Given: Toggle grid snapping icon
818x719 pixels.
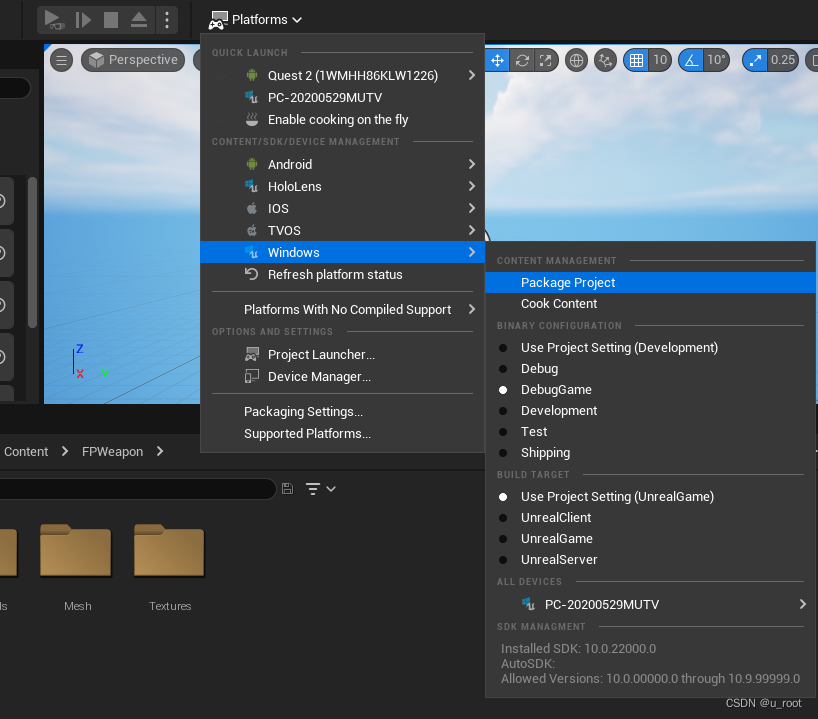Looking at the screenshot, I should pos(636,61).
